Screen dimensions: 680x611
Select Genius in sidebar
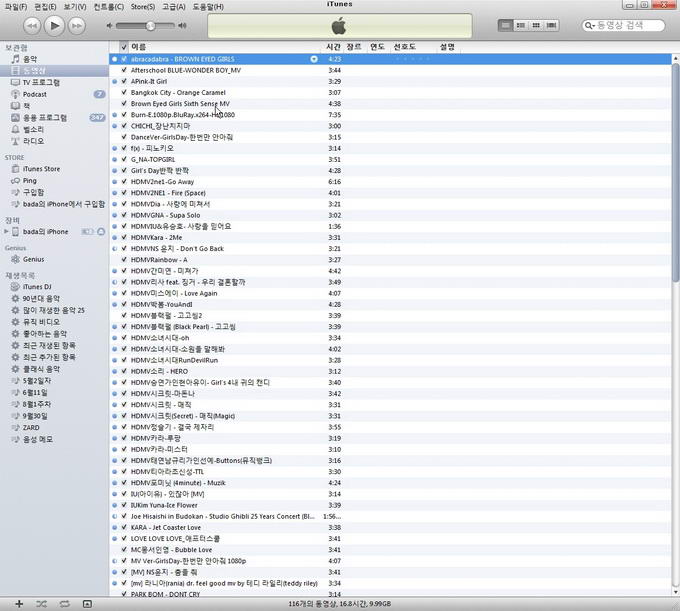(x=54, y=259)
